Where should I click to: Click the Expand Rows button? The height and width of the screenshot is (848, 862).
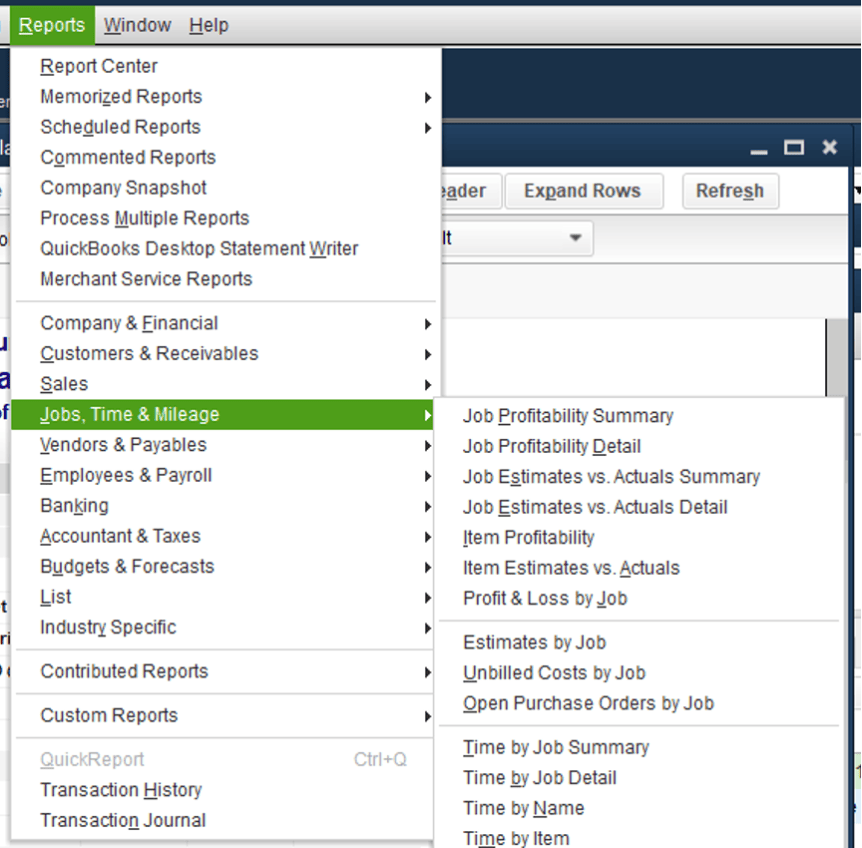click(584, 190)
